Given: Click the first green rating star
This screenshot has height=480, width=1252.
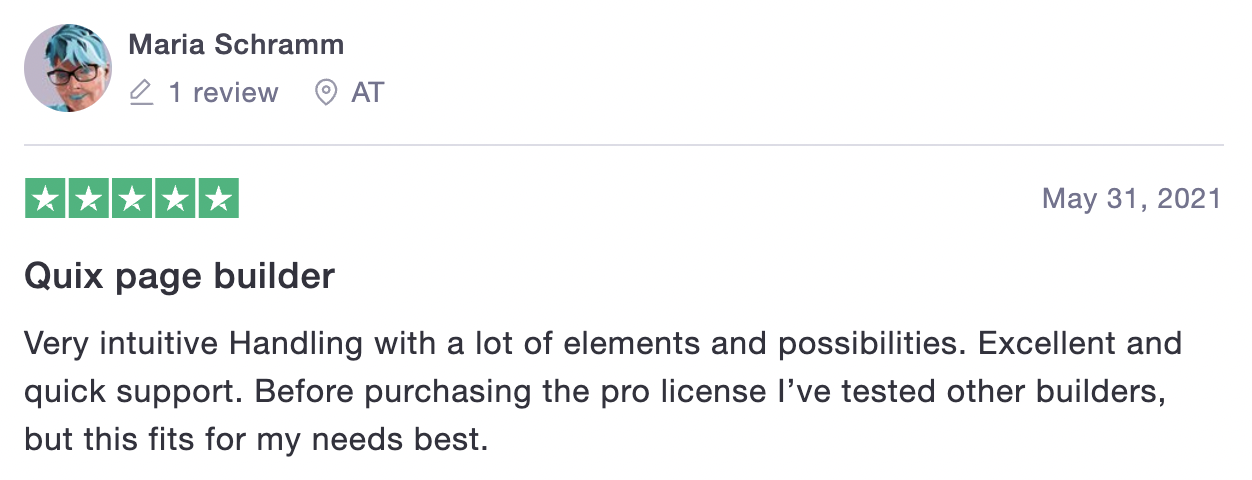Looking at the screenshot, I should (45, 198).
